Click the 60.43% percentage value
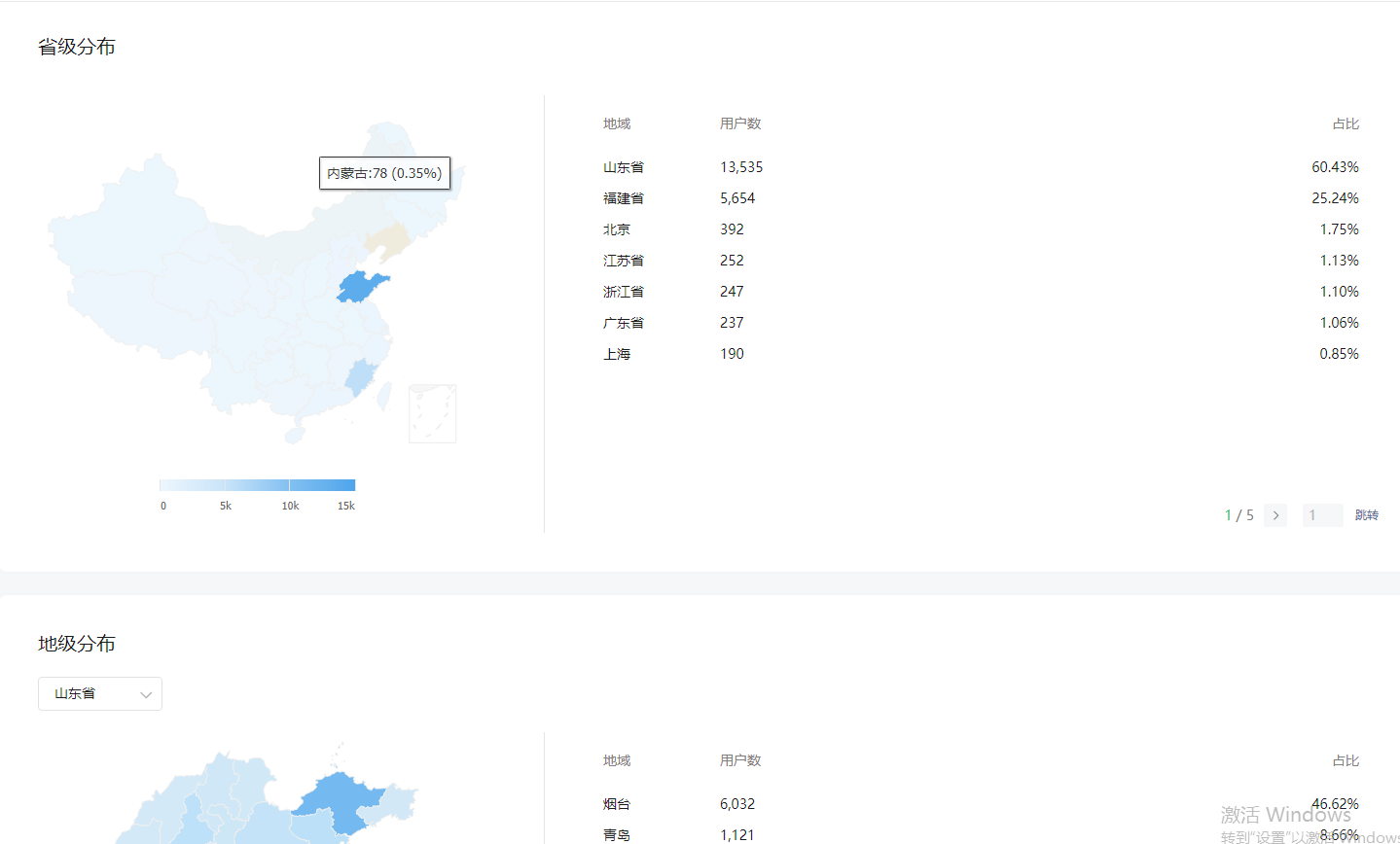1400x844 pixels. 1335,167
